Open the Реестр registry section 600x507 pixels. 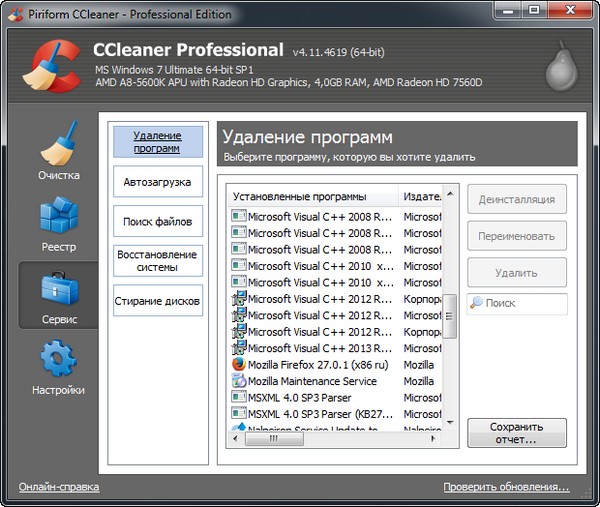[x=59, y=227]
